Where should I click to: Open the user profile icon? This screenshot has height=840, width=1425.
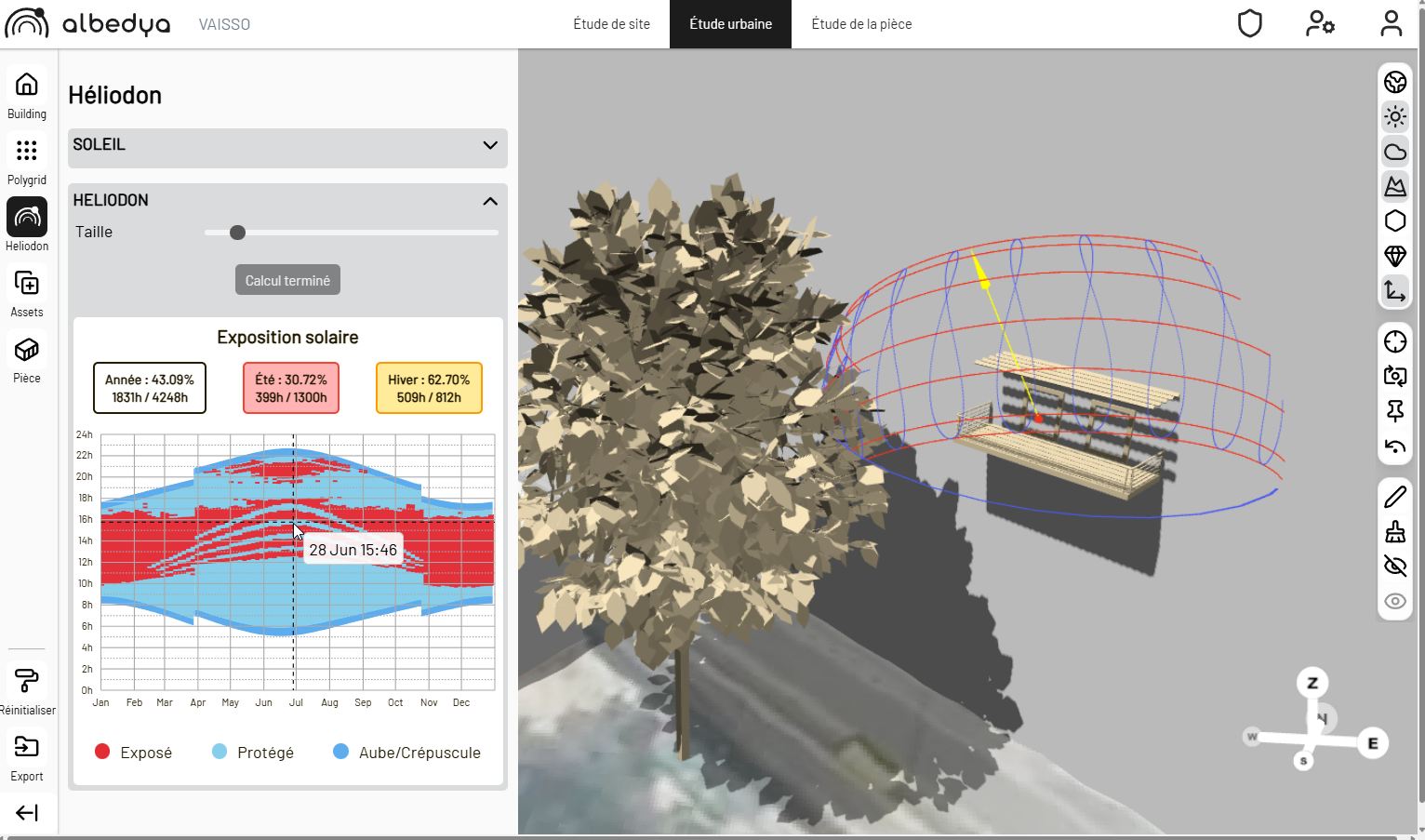point(1391,23)
